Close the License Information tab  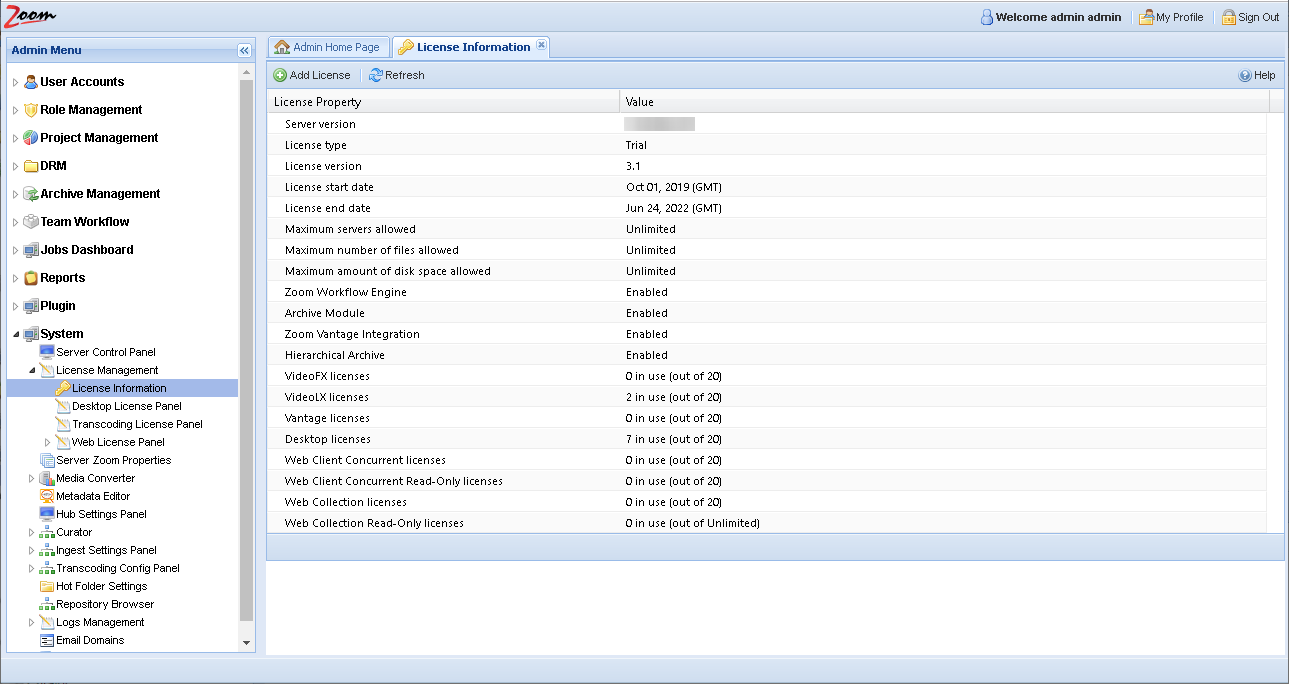[x=541, y=45]
